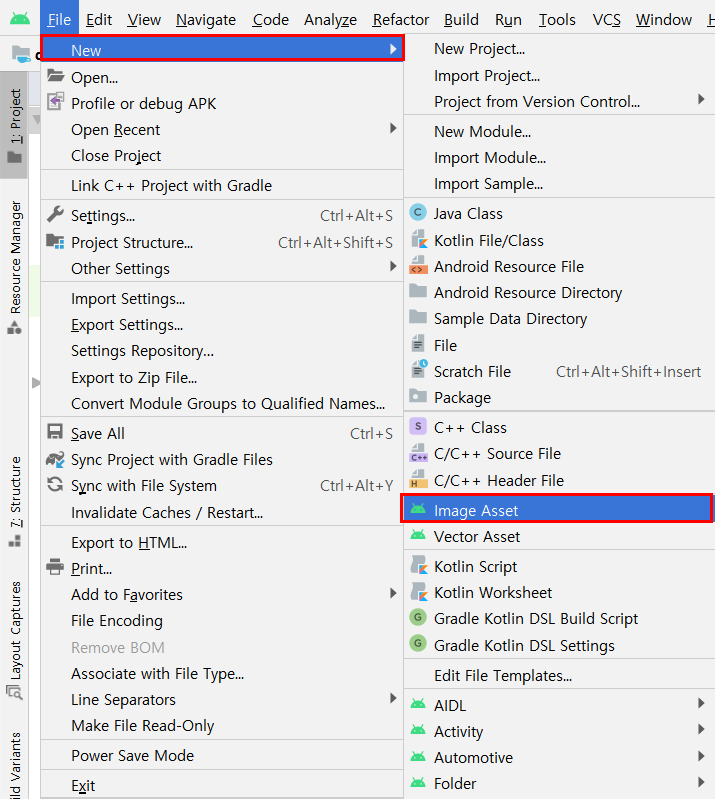Open the VCS menu
The height and width of the screenshot is (799, 715).
click(x=606, y=20)
